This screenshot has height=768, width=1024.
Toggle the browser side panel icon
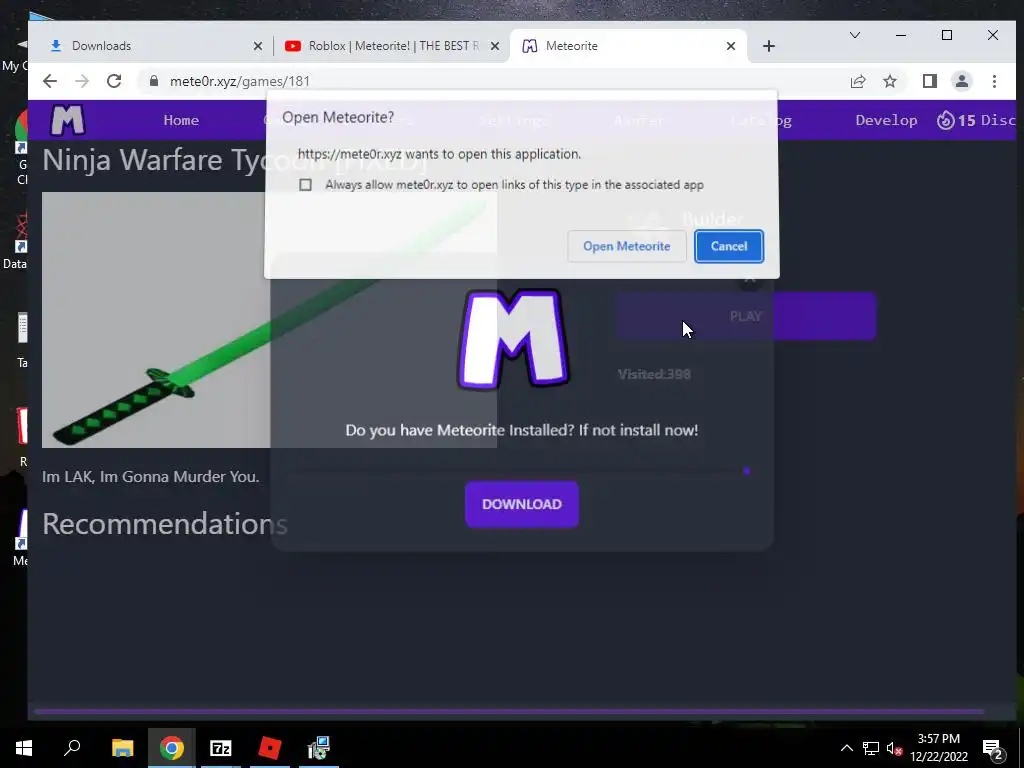click(929, 81)
